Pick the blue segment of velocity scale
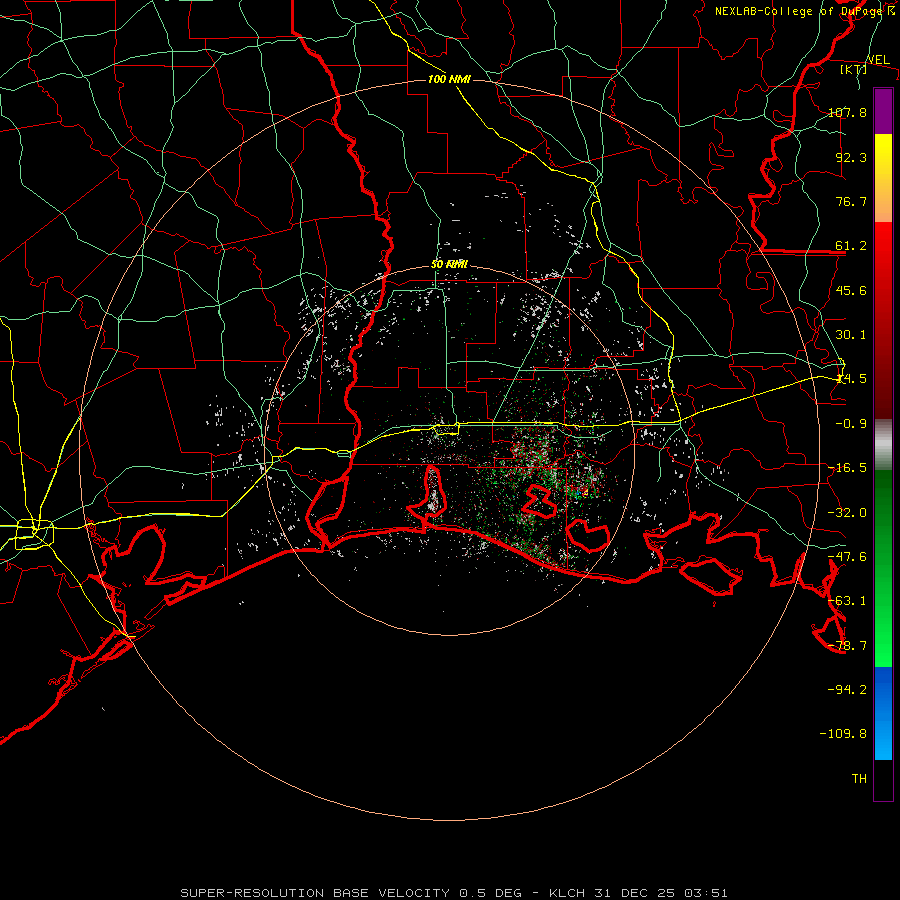 tap(883, 713)
